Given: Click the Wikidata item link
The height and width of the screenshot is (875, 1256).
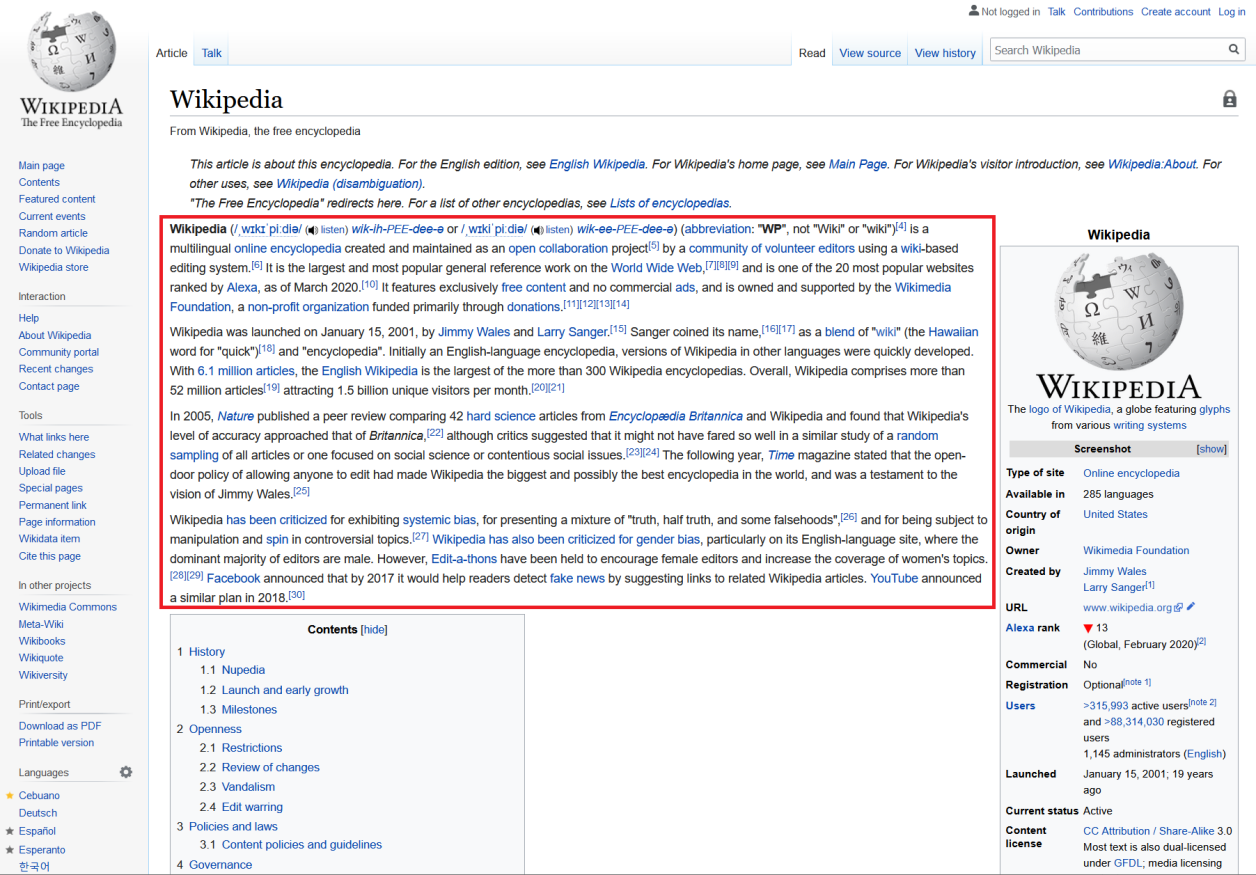Looking at the screenshot, I should (x=49, y=539).
